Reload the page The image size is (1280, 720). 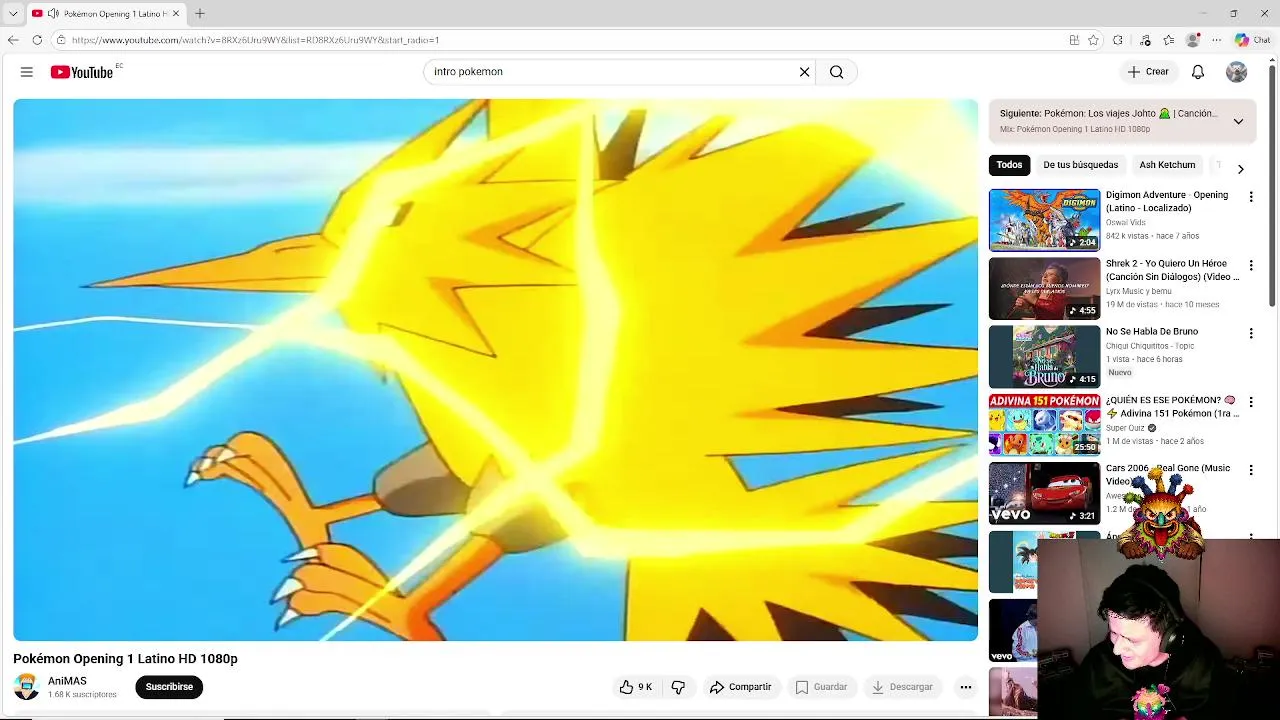click(x=37, y=40)
